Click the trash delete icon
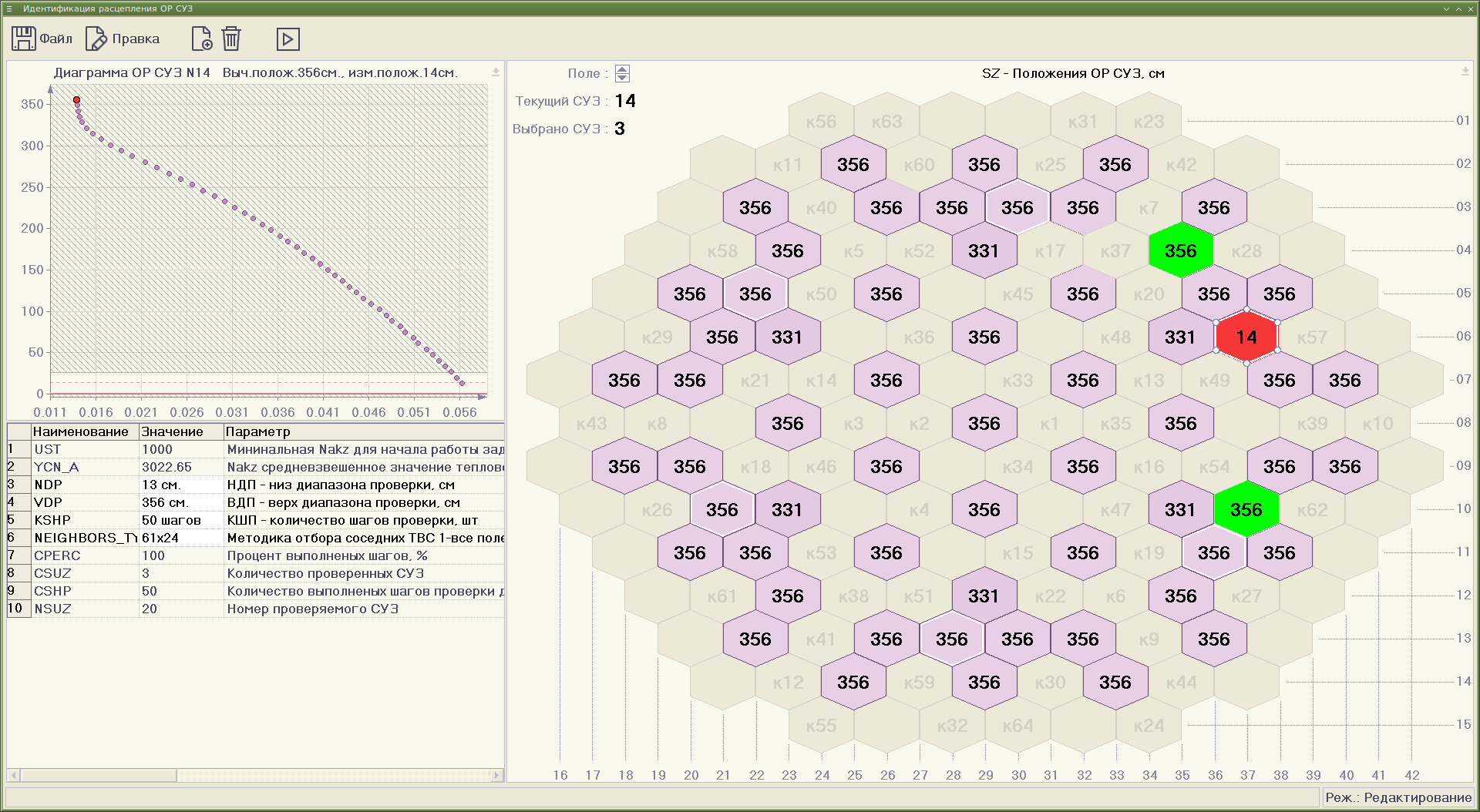This screenshot has width=1480, height=812. (231, 39)
